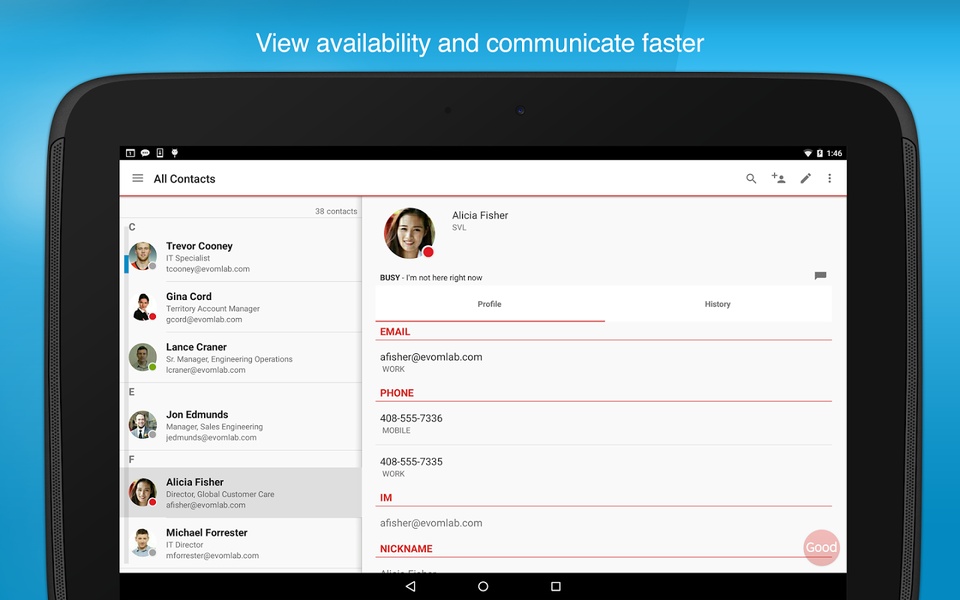
Task: Tap the recent apps square button
Action: tap(556, 587)
